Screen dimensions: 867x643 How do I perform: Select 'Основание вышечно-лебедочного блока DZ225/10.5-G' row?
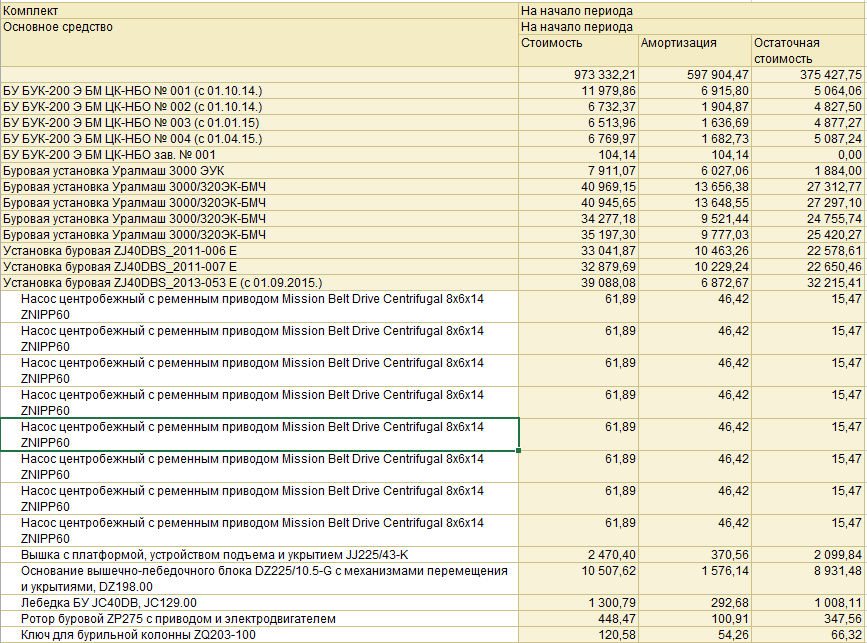coord(259,579)
